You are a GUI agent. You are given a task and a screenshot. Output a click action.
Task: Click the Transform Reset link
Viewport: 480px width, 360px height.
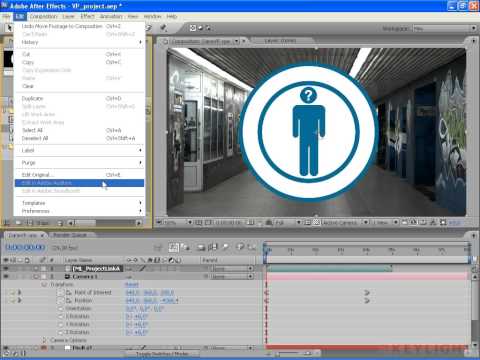point(131,284)
